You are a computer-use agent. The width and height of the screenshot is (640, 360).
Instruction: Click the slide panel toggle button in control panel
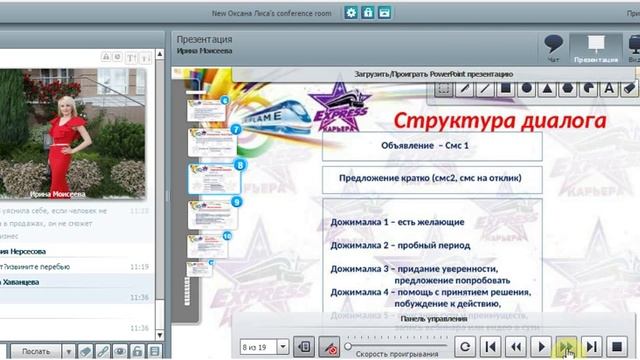click(x=304, y=347)
